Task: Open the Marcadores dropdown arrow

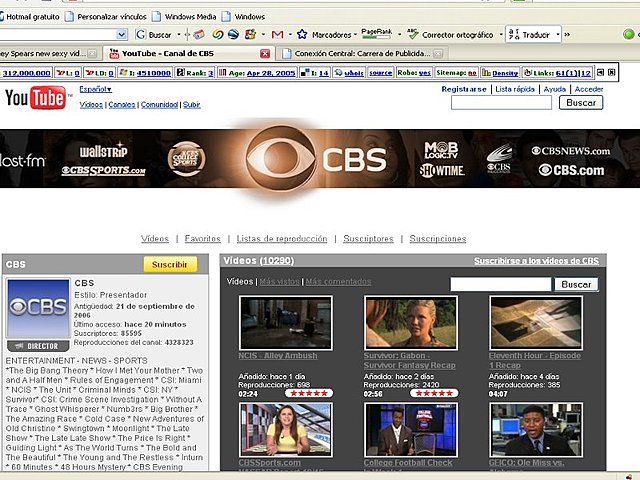Action: [x=355, y=35]
